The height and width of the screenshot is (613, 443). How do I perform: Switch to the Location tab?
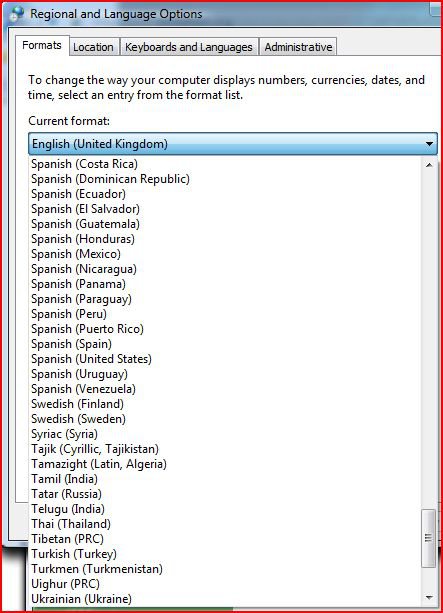tap(93, 47)
